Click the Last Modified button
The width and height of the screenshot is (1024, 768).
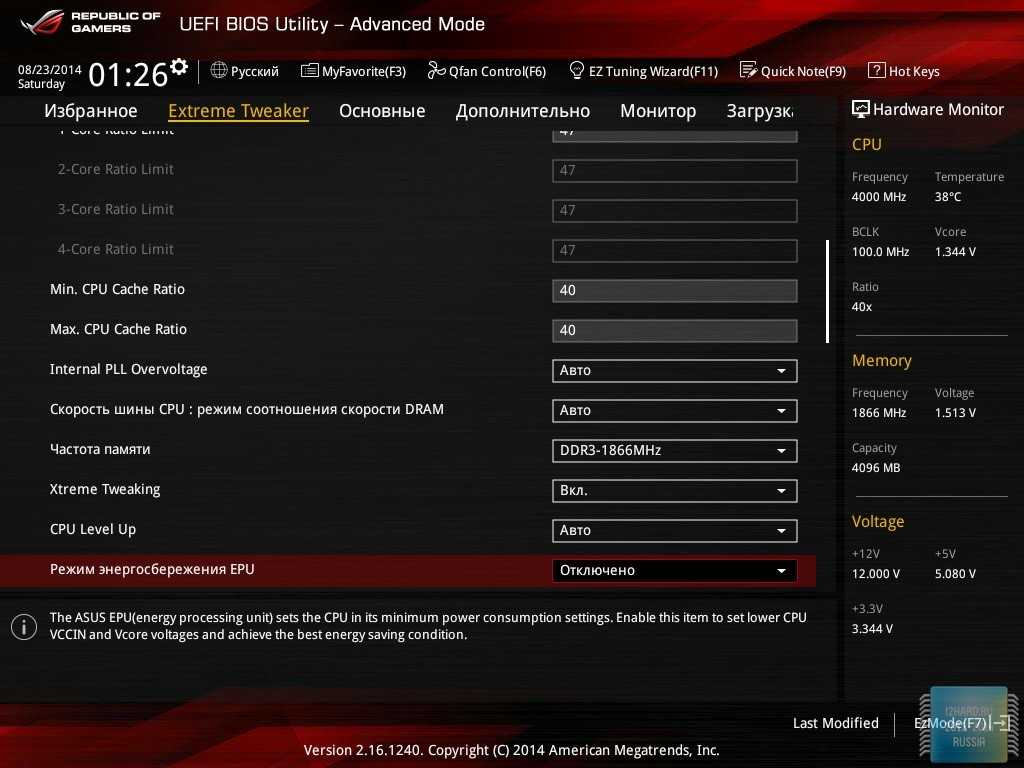point(835,723)
